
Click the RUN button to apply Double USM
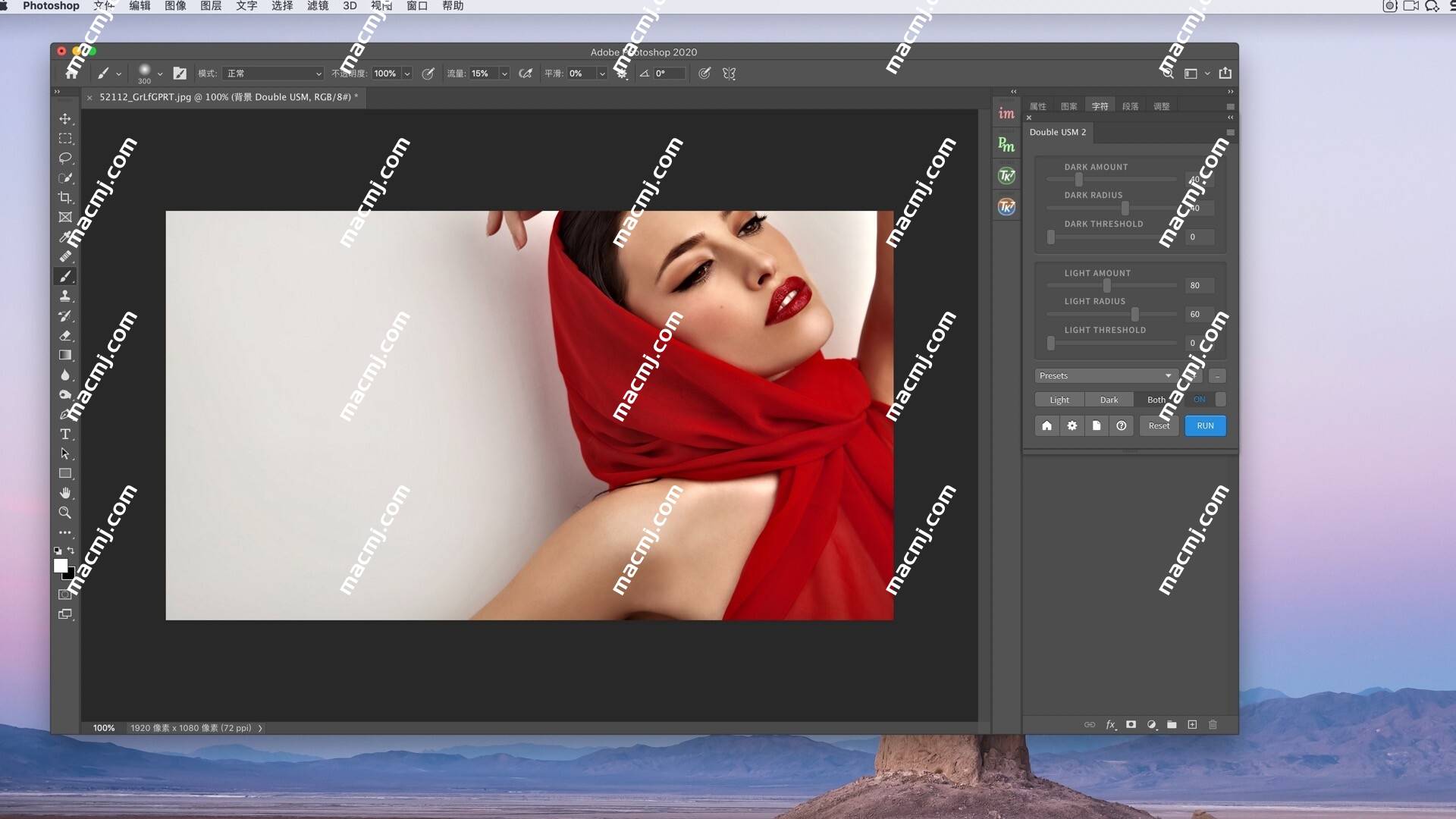1204,425
